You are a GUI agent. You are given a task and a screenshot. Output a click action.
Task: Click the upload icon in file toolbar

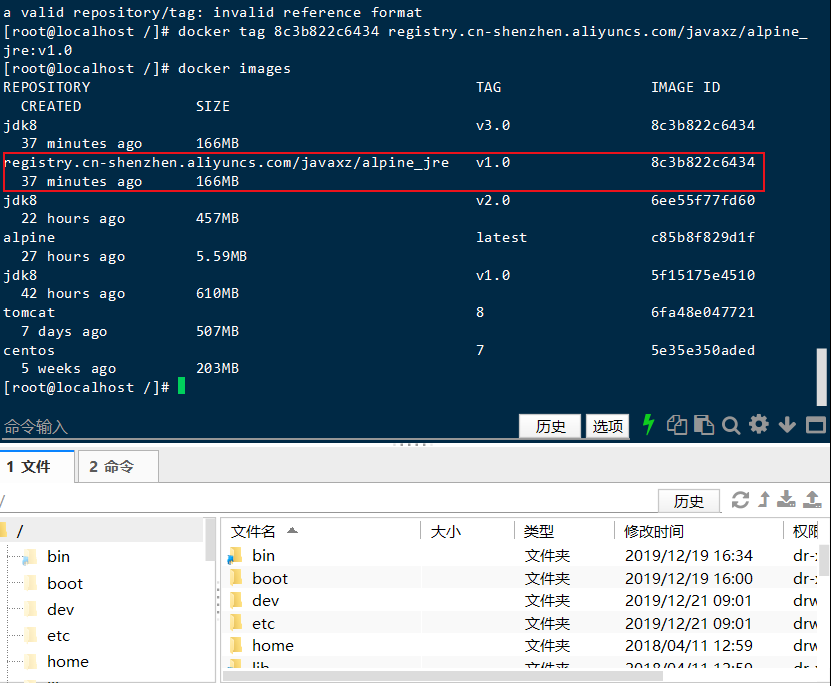coord(812,499)
